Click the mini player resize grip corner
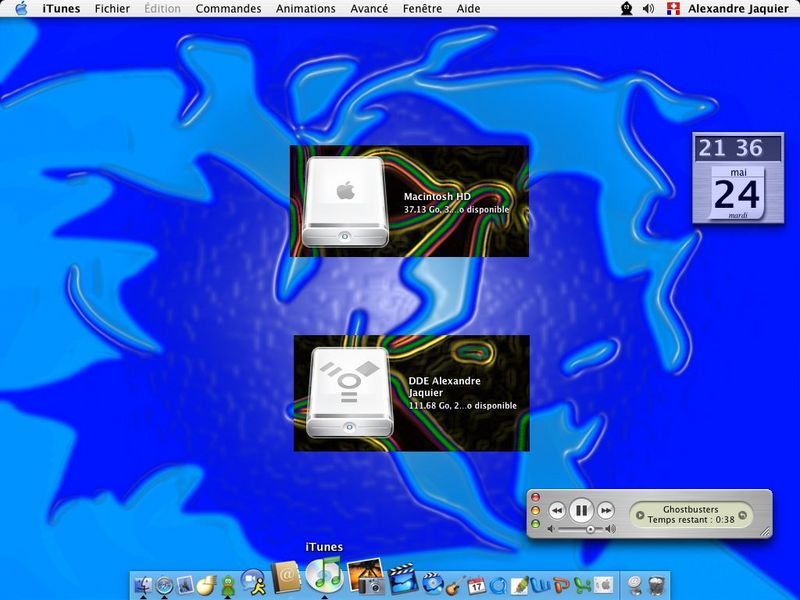800x600 pixels. click(x=765, y=532)
